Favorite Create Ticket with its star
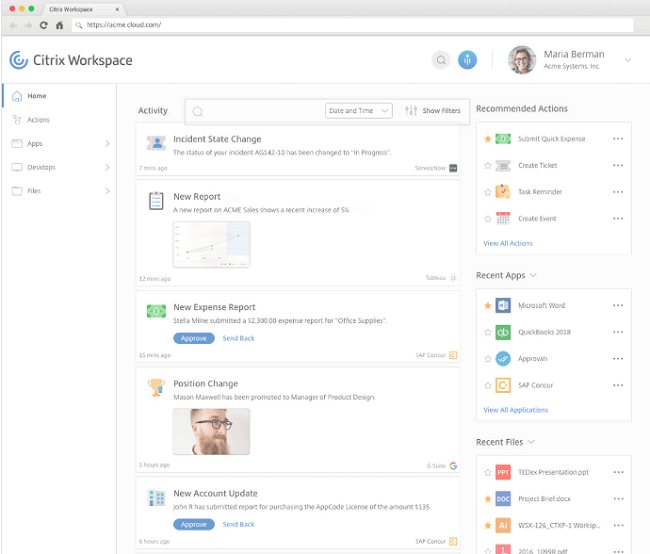 (x=488, y=165)
